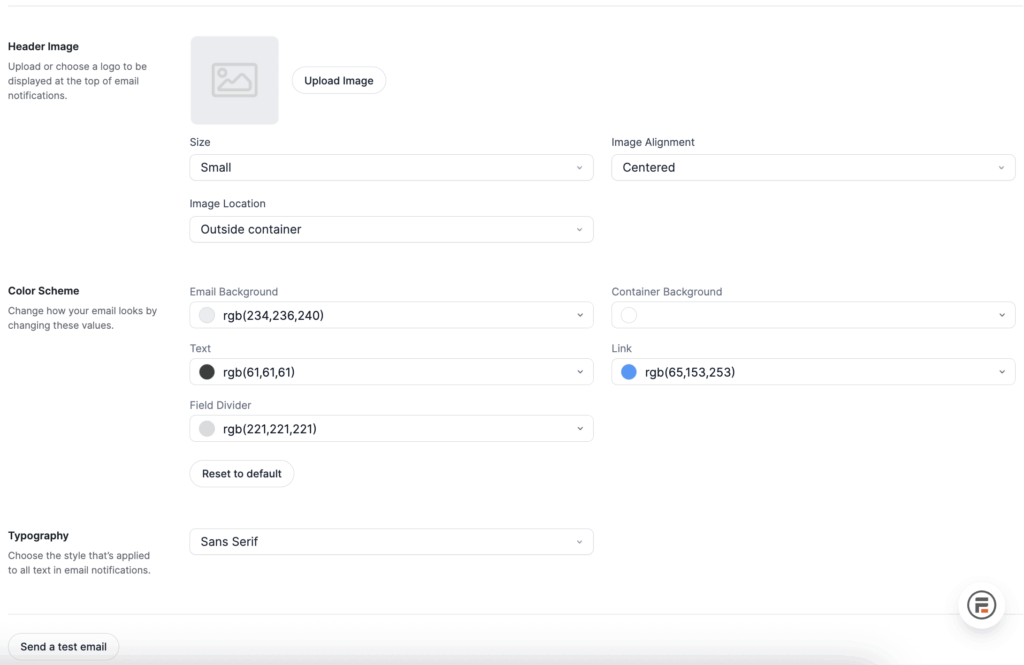Viewport: 1024px width, 665px height.
Task: Open the Image Location dropdown
Action: pyautogui.click(x=390, y=229)
